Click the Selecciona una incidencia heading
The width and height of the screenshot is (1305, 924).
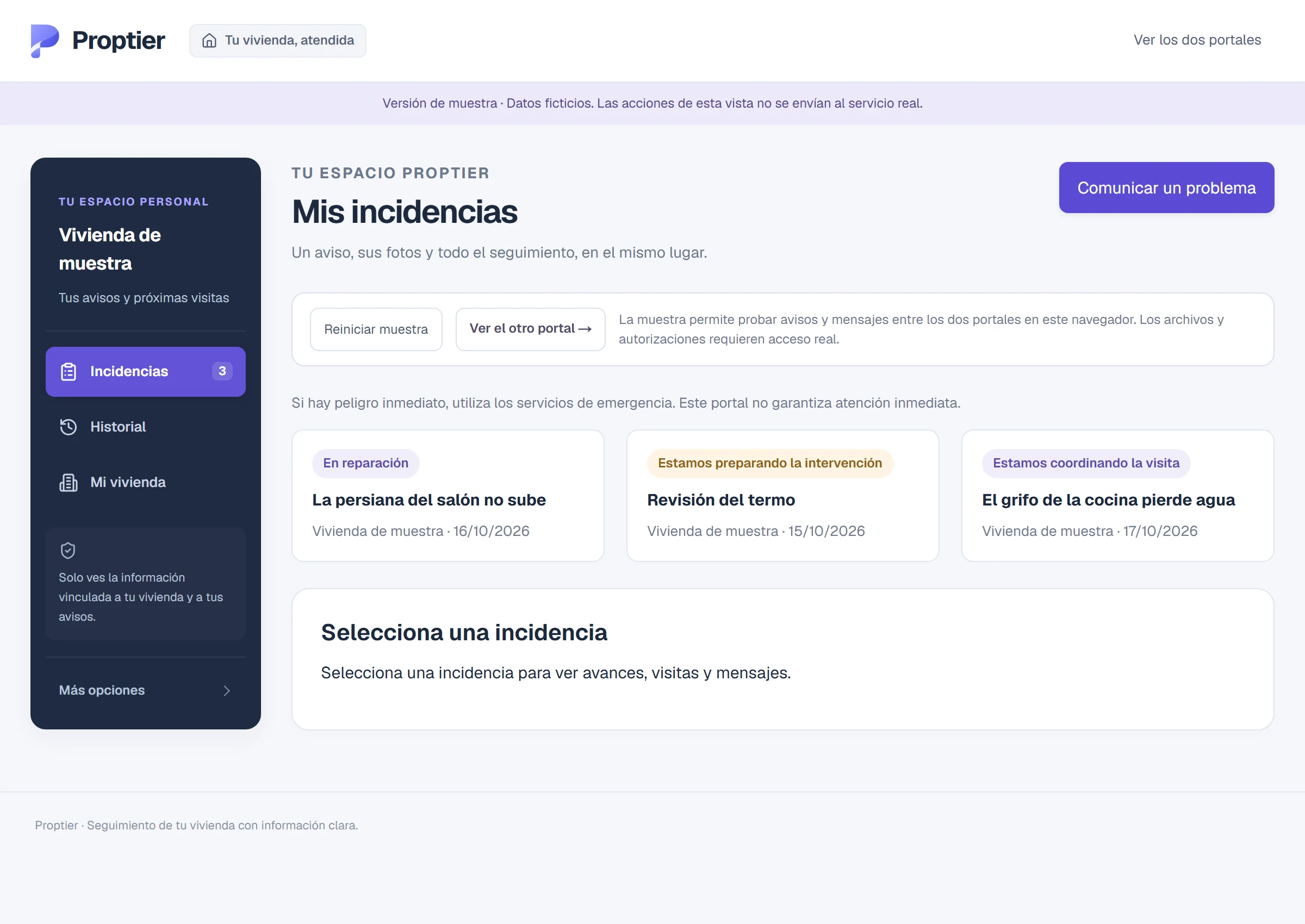(464, 633)
